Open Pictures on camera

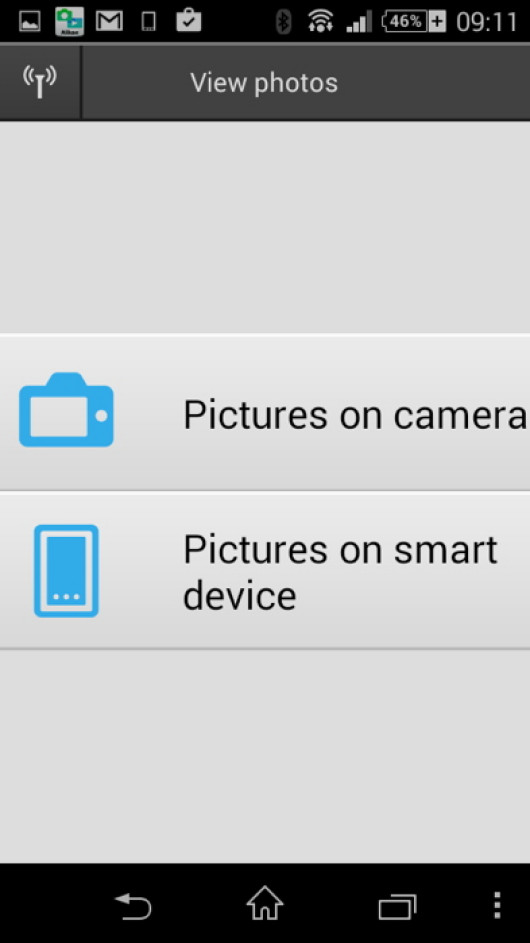click(265, 413)
